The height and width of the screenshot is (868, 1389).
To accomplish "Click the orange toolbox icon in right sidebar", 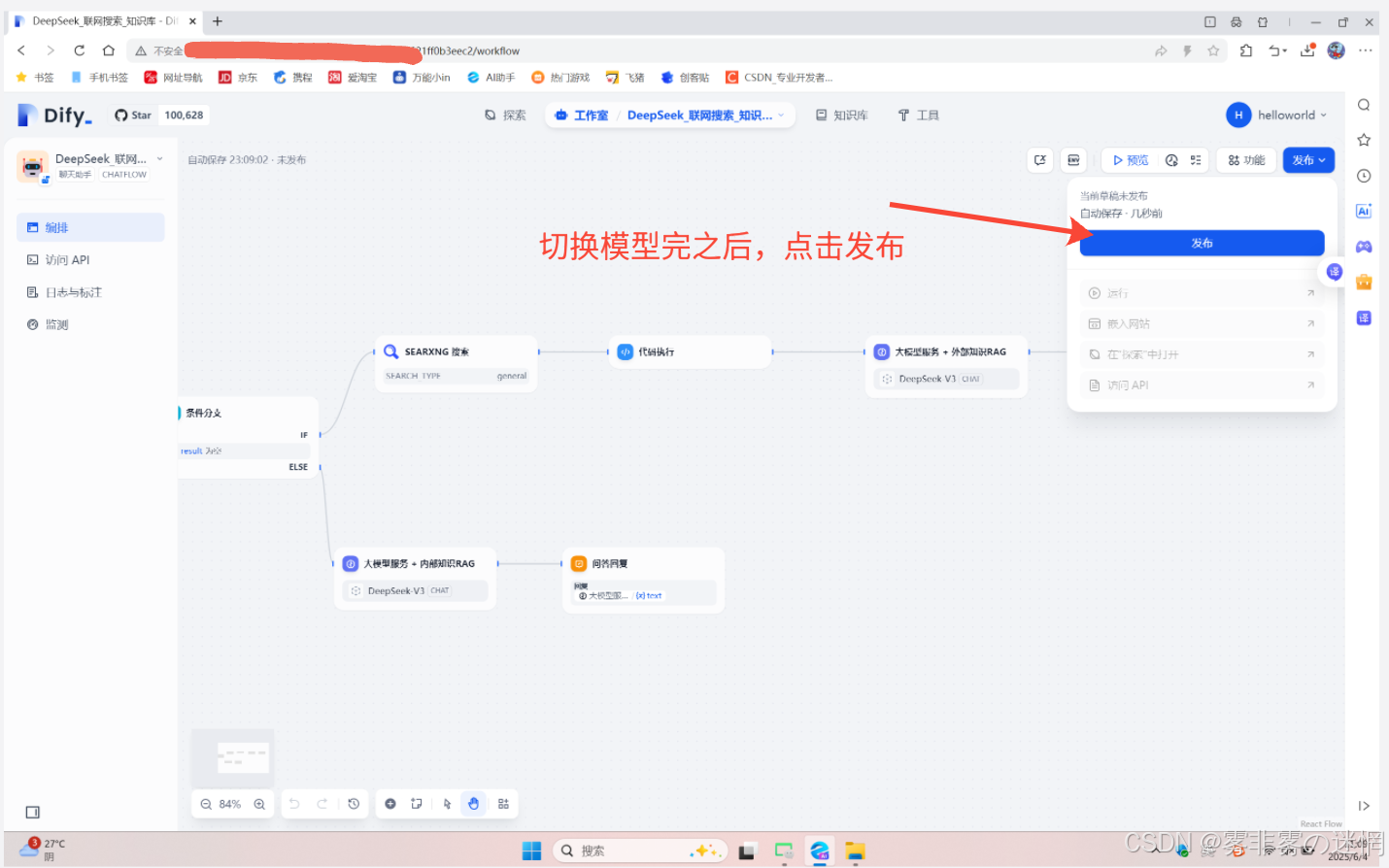I will (x=1364, y=282).
